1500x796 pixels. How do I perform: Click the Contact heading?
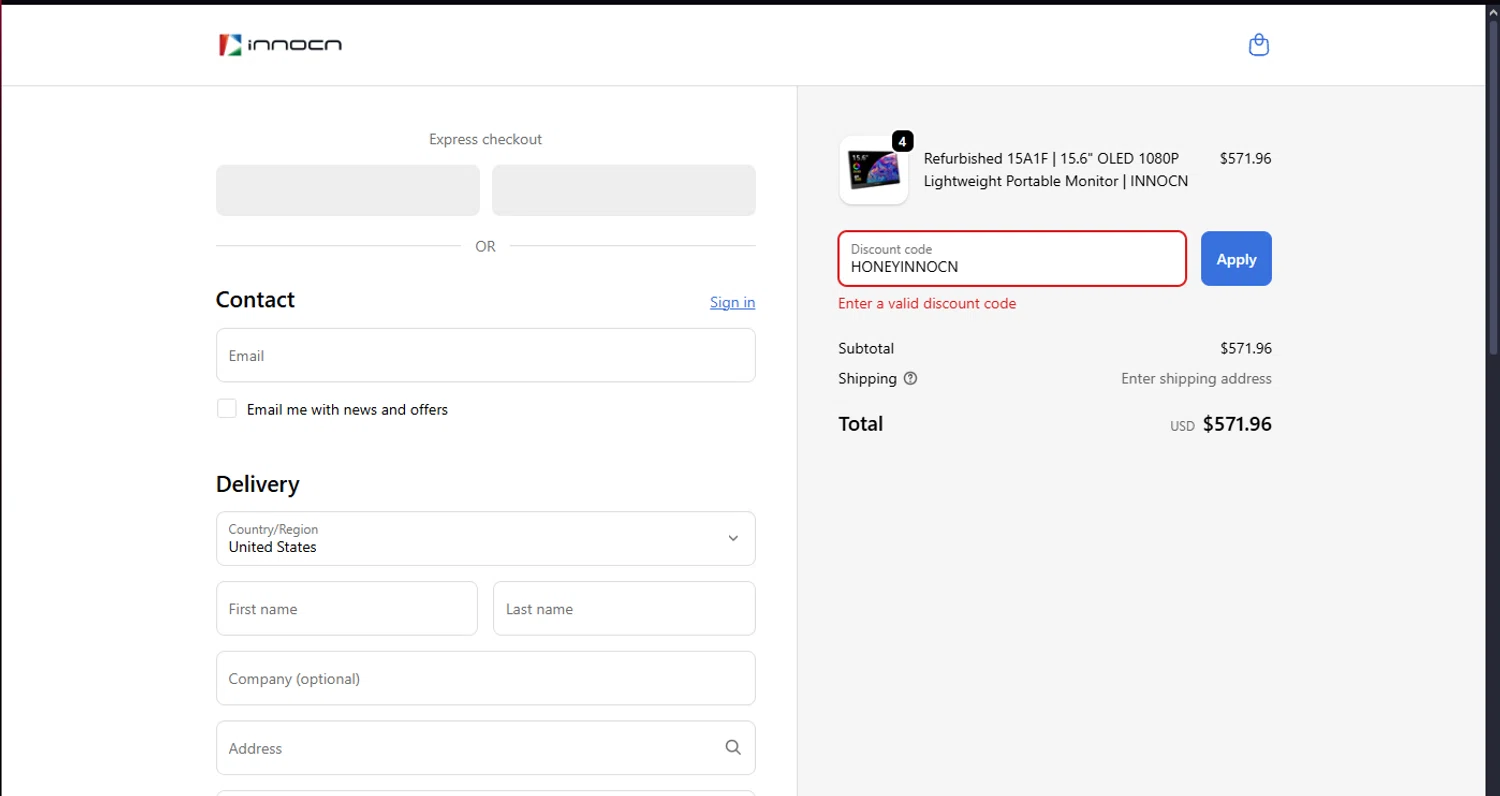(255, 300)
